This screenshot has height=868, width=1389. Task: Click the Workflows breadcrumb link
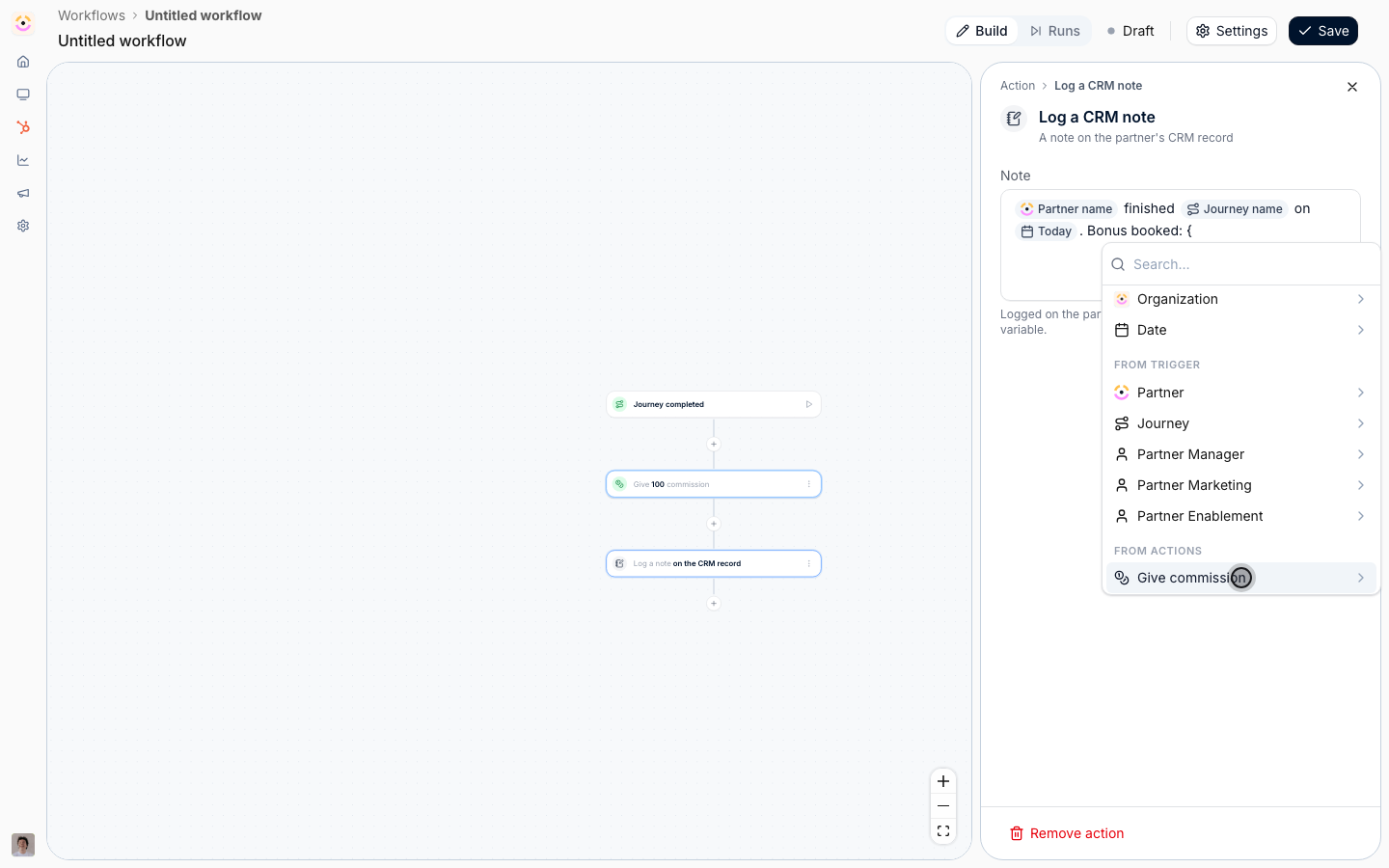tap(92, 15)
